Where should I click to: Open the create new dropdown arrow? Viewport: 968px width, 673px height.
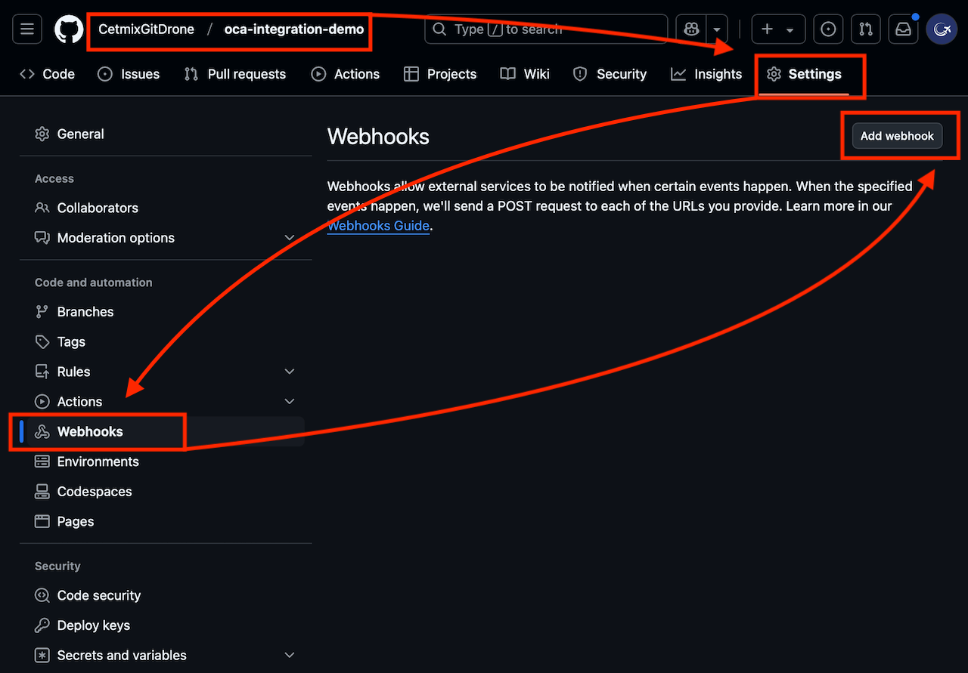[x=791, y=29]
